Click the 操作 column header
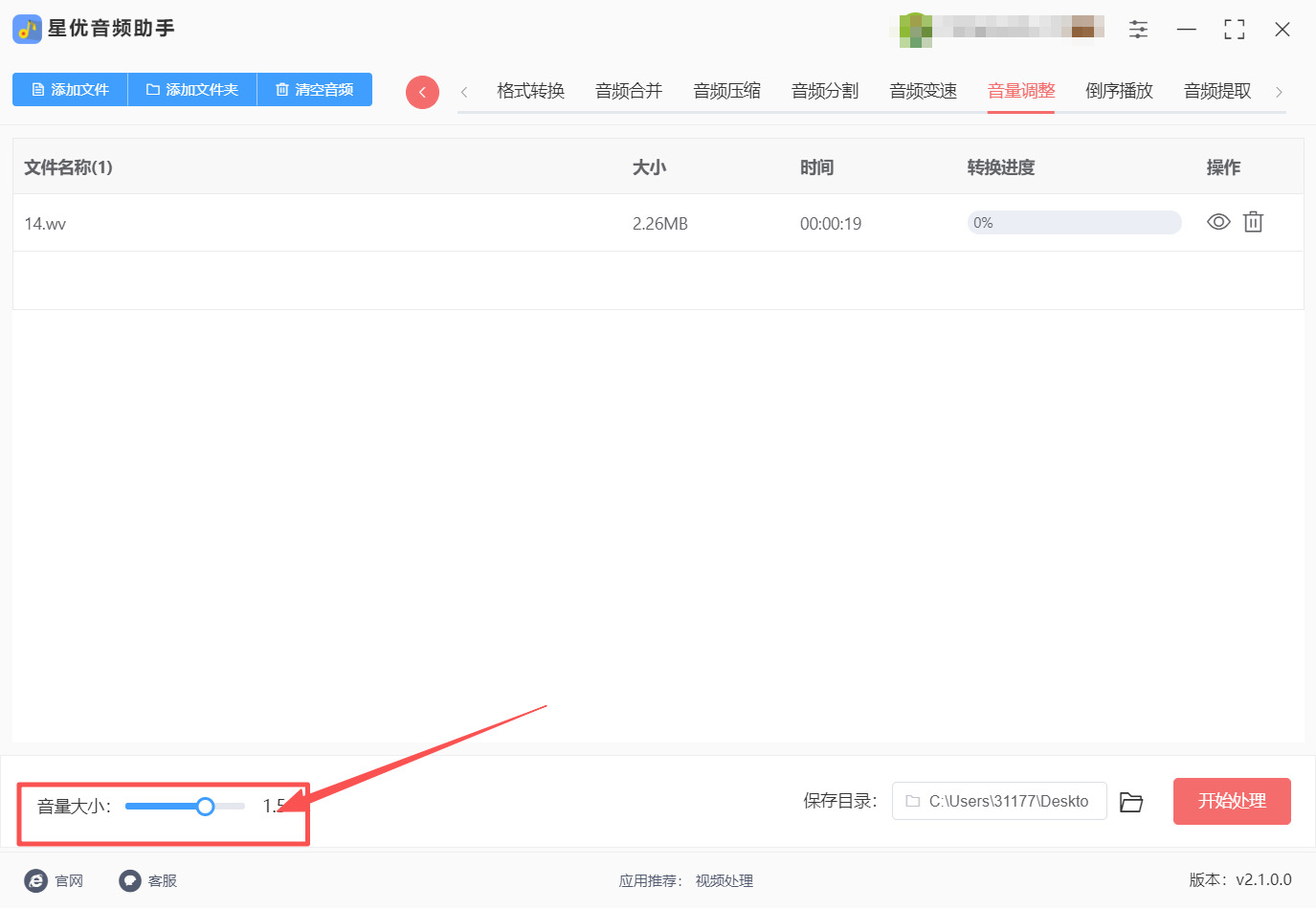The height and width of the screenshot is (909, 1316). (x=1223, y=167)
